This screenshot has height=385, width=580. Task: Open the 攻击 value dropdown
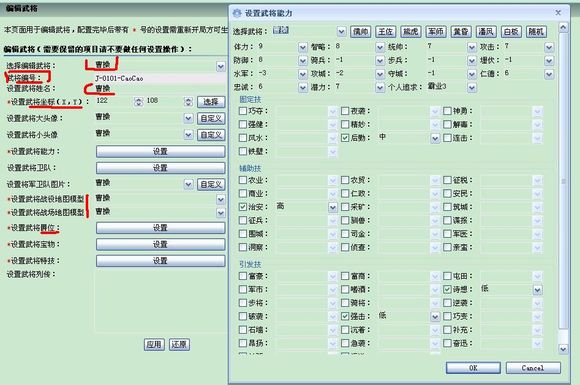click(x=549, y=47)
